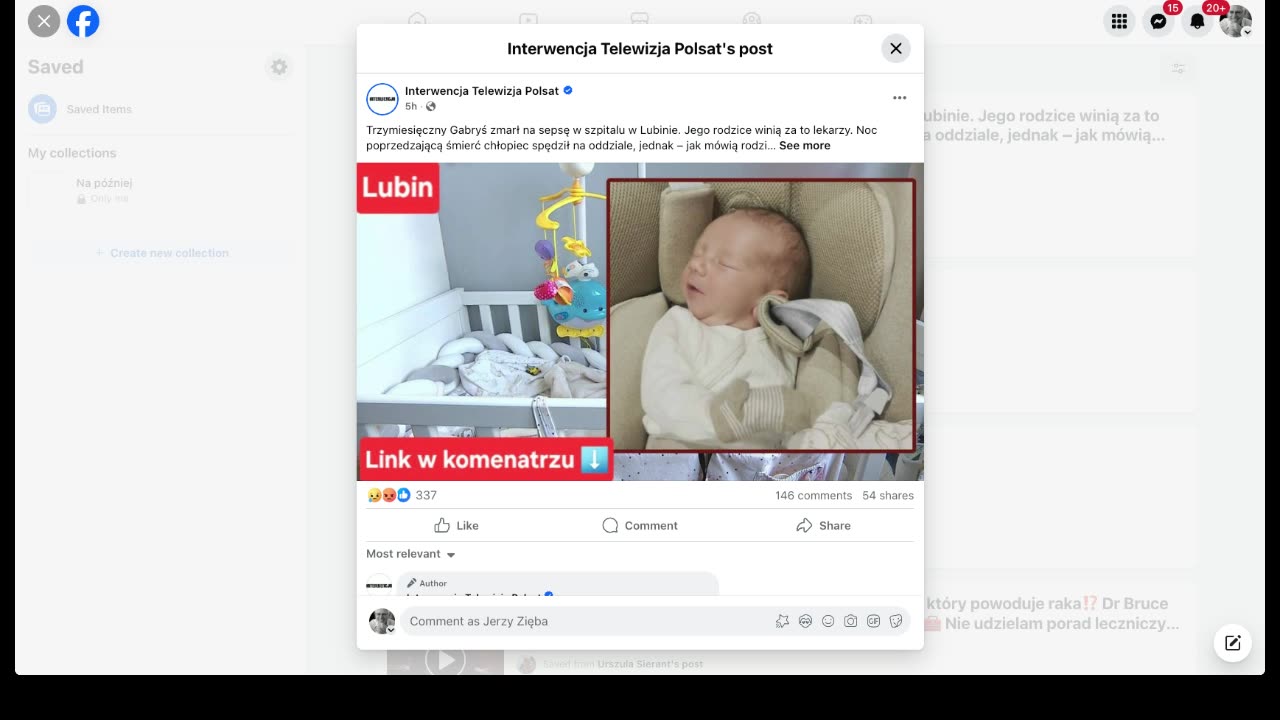Attach a photo with the camera icon
Image resolution: width=1280 pixels, height=720 pixels.
(850, 621)
